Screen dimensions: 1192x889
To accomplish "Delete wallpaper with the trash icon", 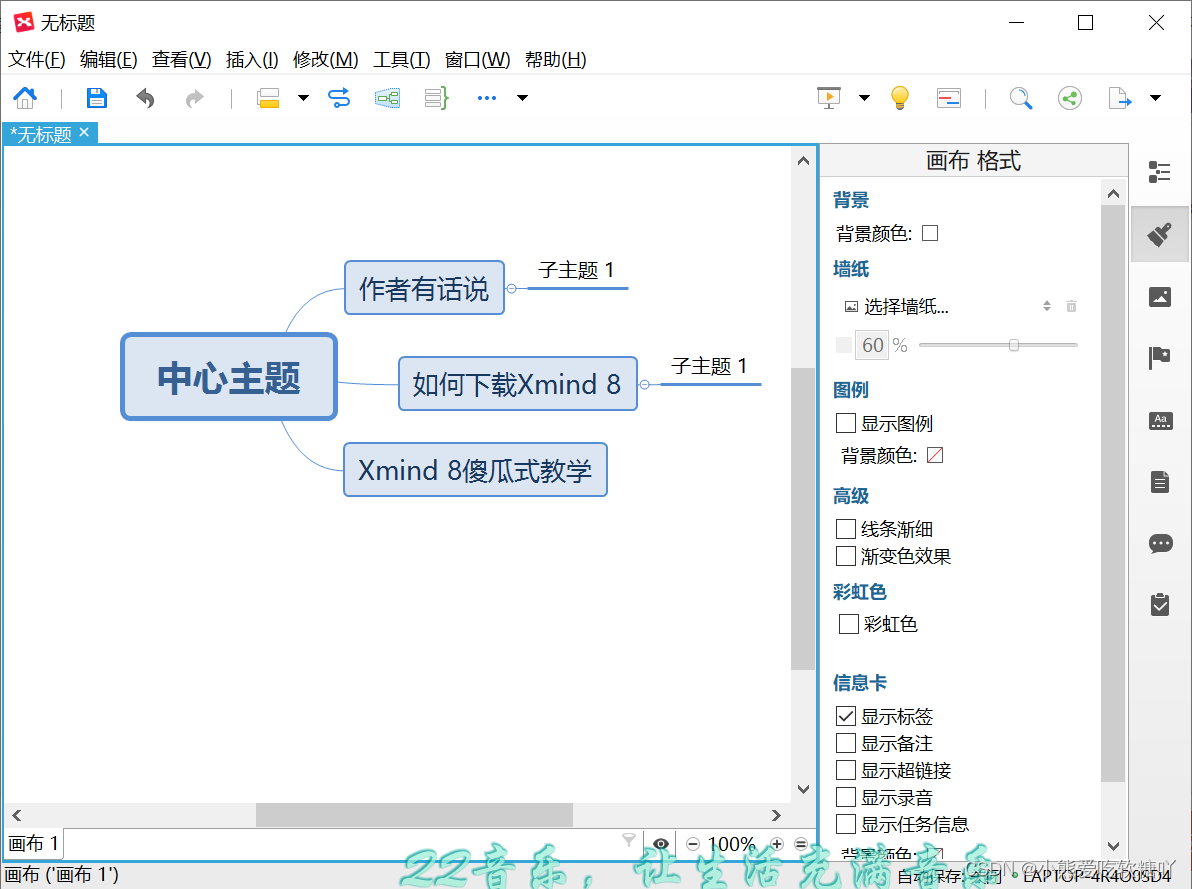I will pos(1071,306).
